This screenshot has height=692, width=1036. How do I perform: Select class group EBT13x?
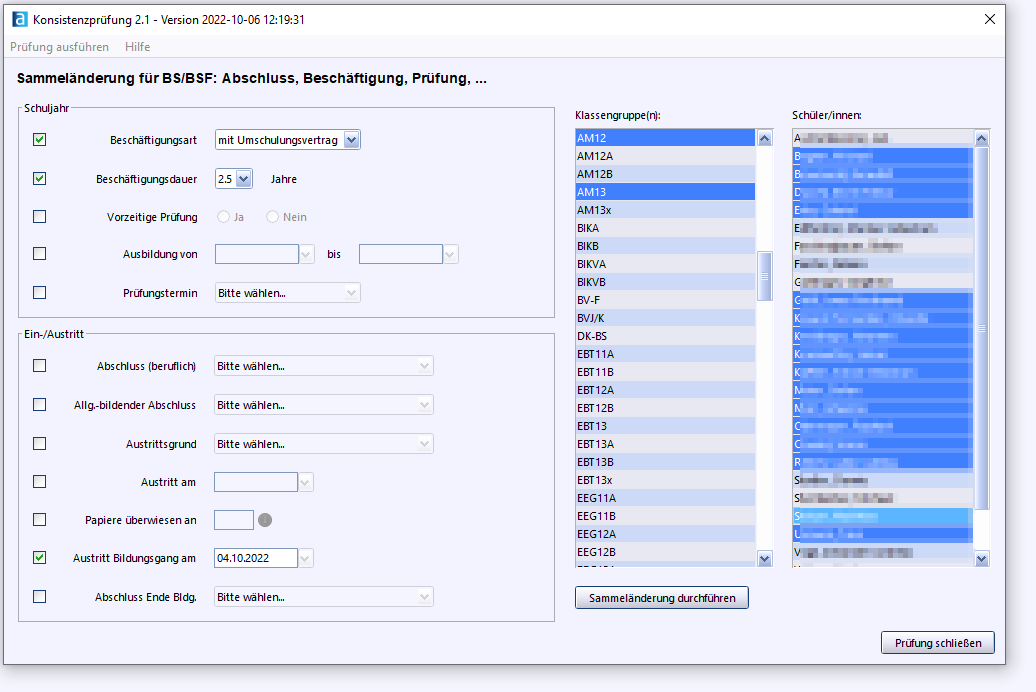tap(665, 480)
